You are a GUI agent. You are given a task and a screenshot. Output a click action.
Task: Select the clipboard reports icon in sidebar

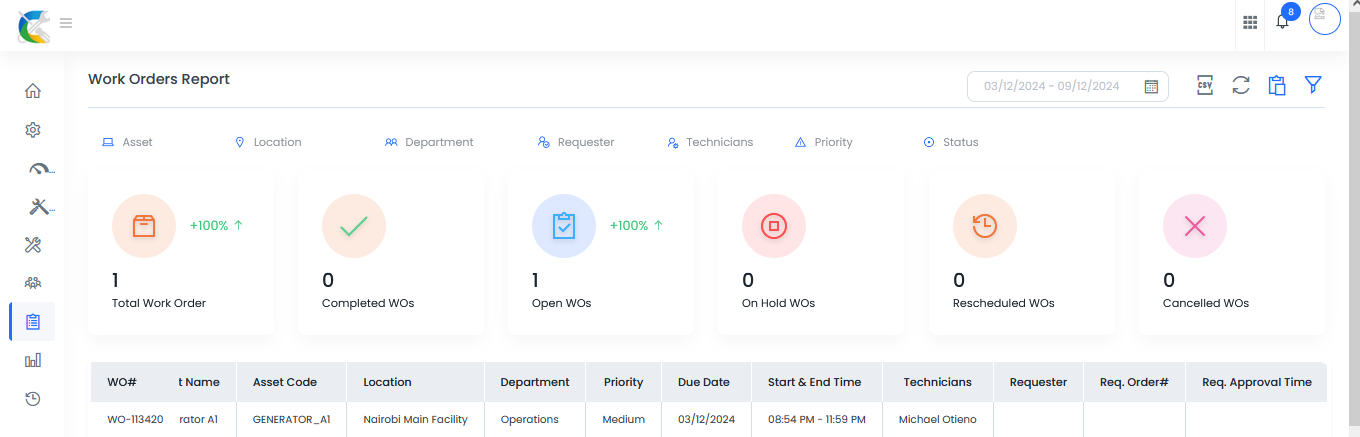tap(33, 322)
